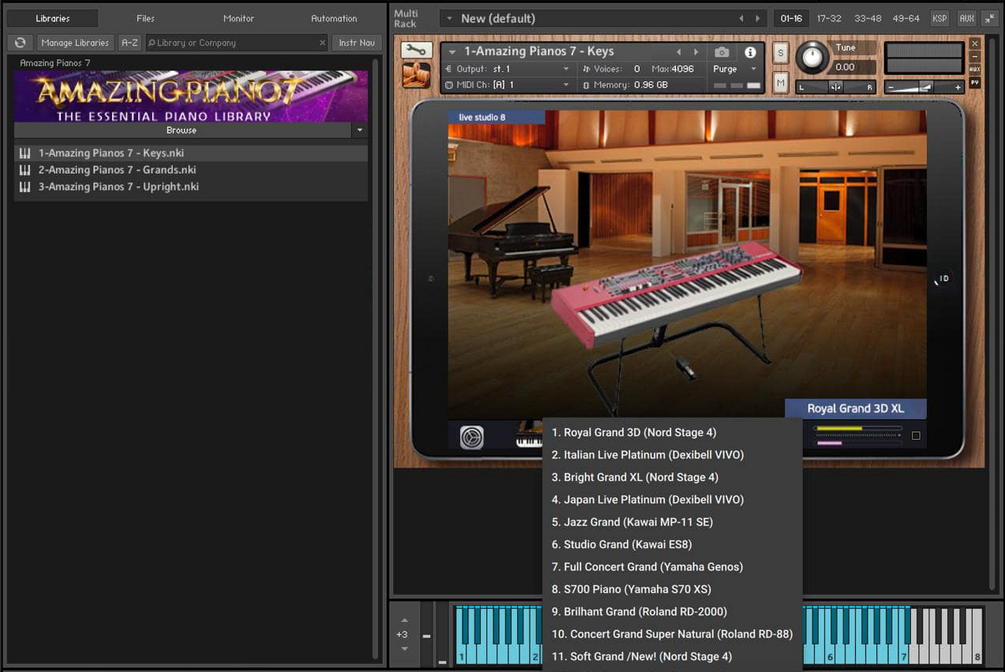Toggle the Instr Nav panel

click(357, 42)
